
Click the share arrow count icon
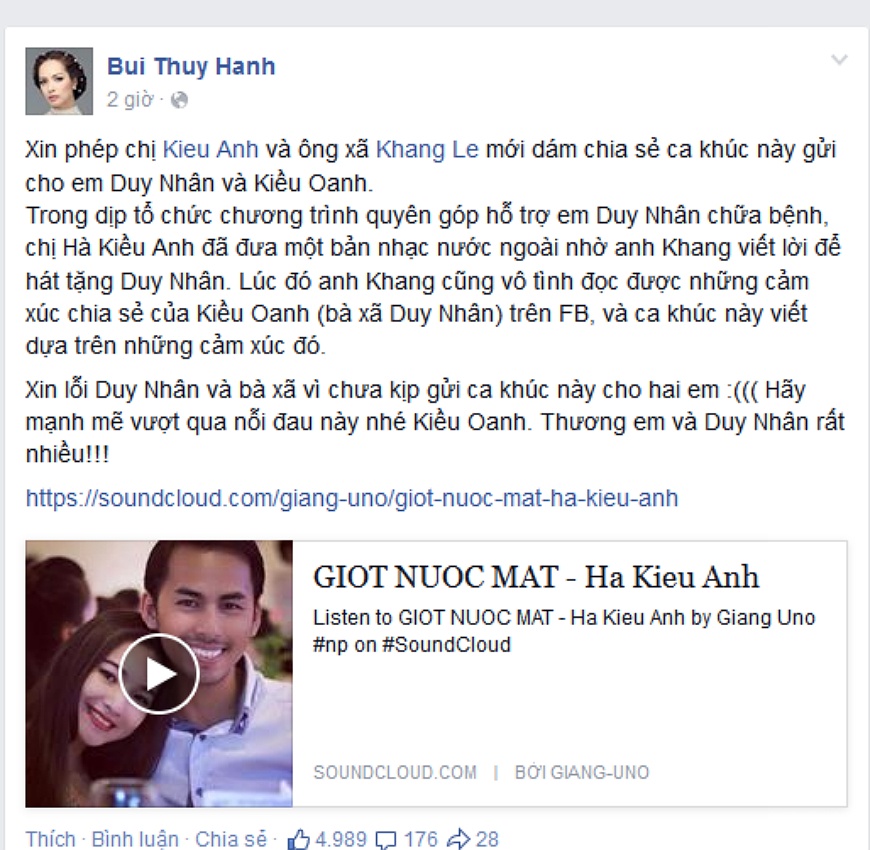click(x=458, y=839)
